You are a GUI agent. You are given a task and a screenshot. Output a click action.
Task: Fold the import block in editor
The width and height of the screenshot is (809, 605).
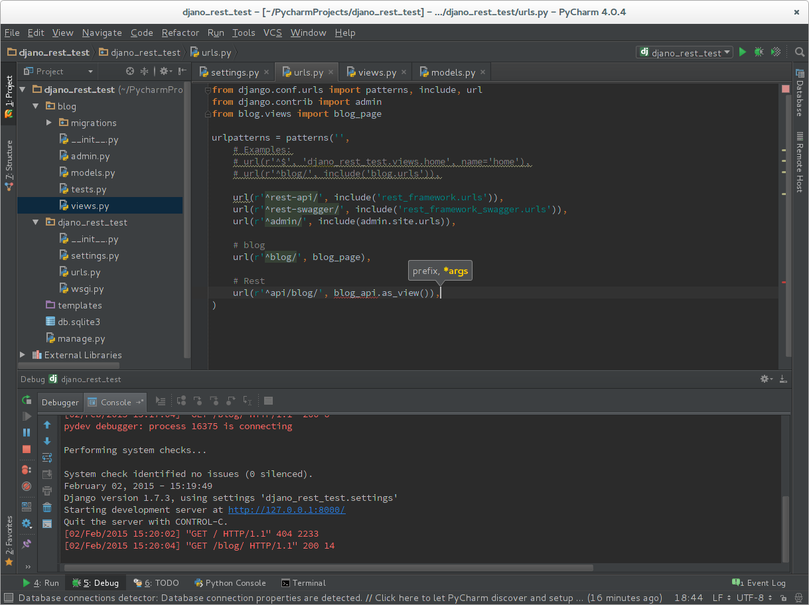[207, 90]
